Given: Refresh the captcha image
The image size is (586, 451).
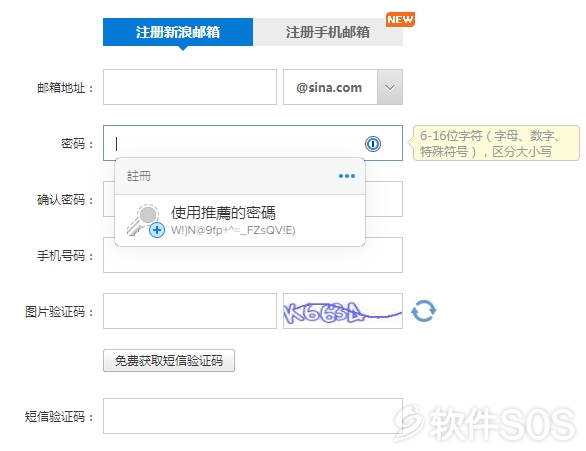Looking at the screenshot, I should (x=423, y=311).
